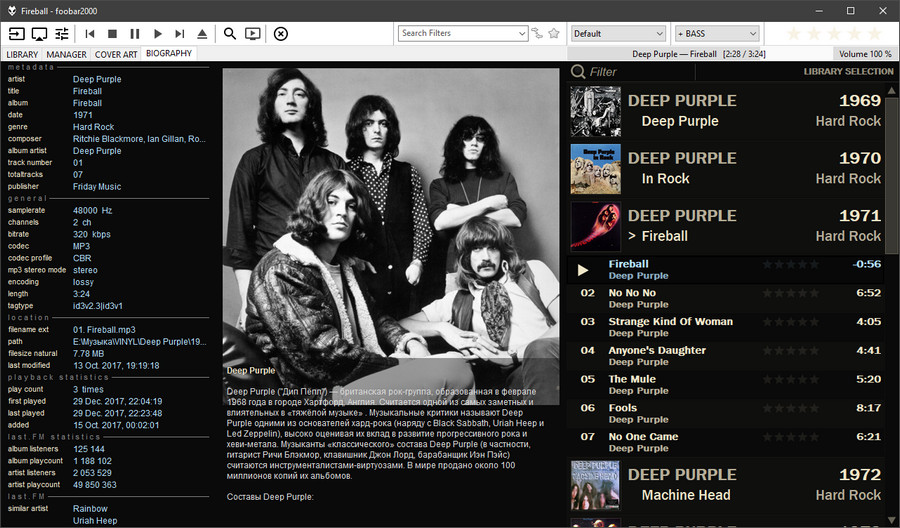
Task: Skip to the next track
Action: tap(180, 34)
